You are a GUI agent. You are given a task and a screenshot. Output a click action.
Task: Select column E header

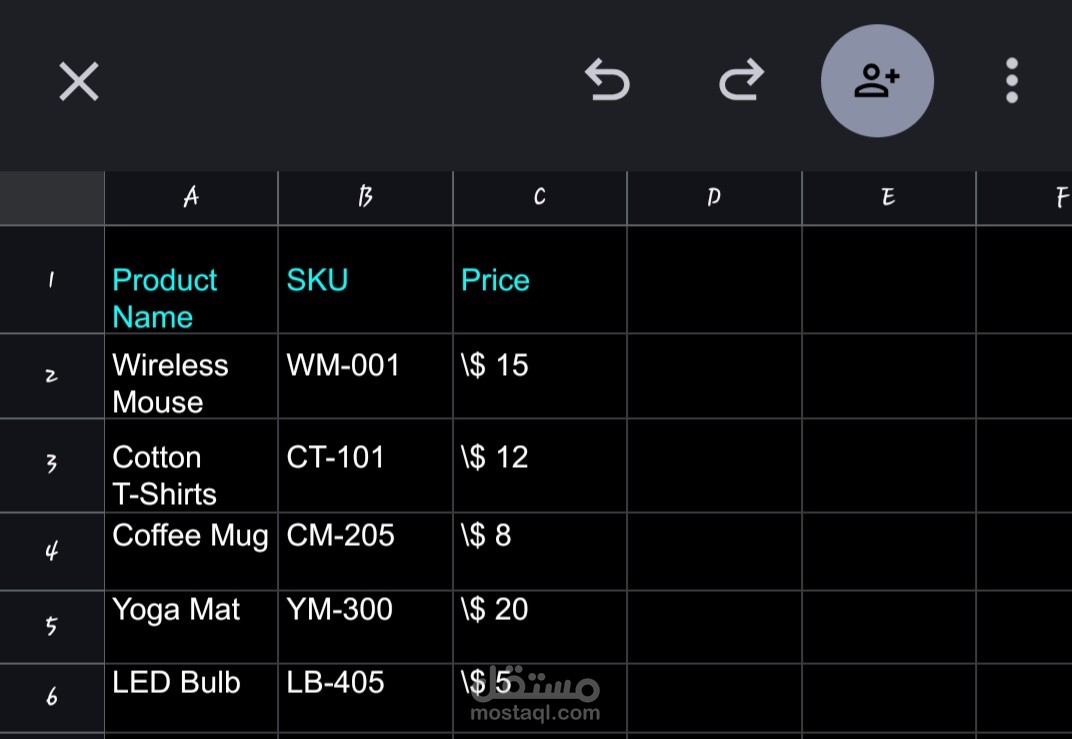tap(889, 198)
